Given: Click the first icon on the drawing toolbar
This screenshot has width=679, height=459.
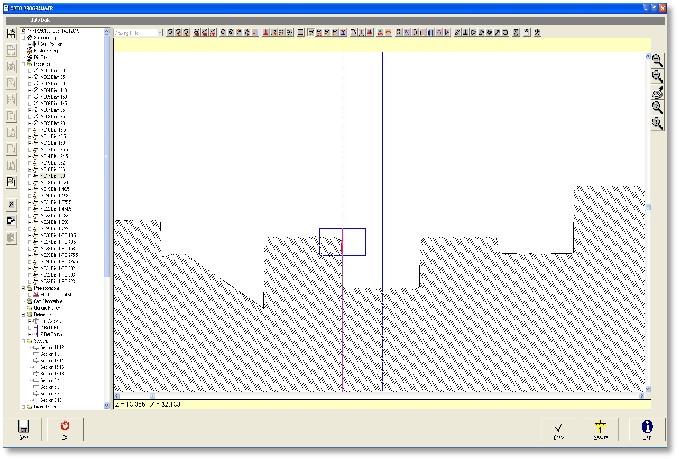Looking at the screenshot, I should tap(170, 33).
